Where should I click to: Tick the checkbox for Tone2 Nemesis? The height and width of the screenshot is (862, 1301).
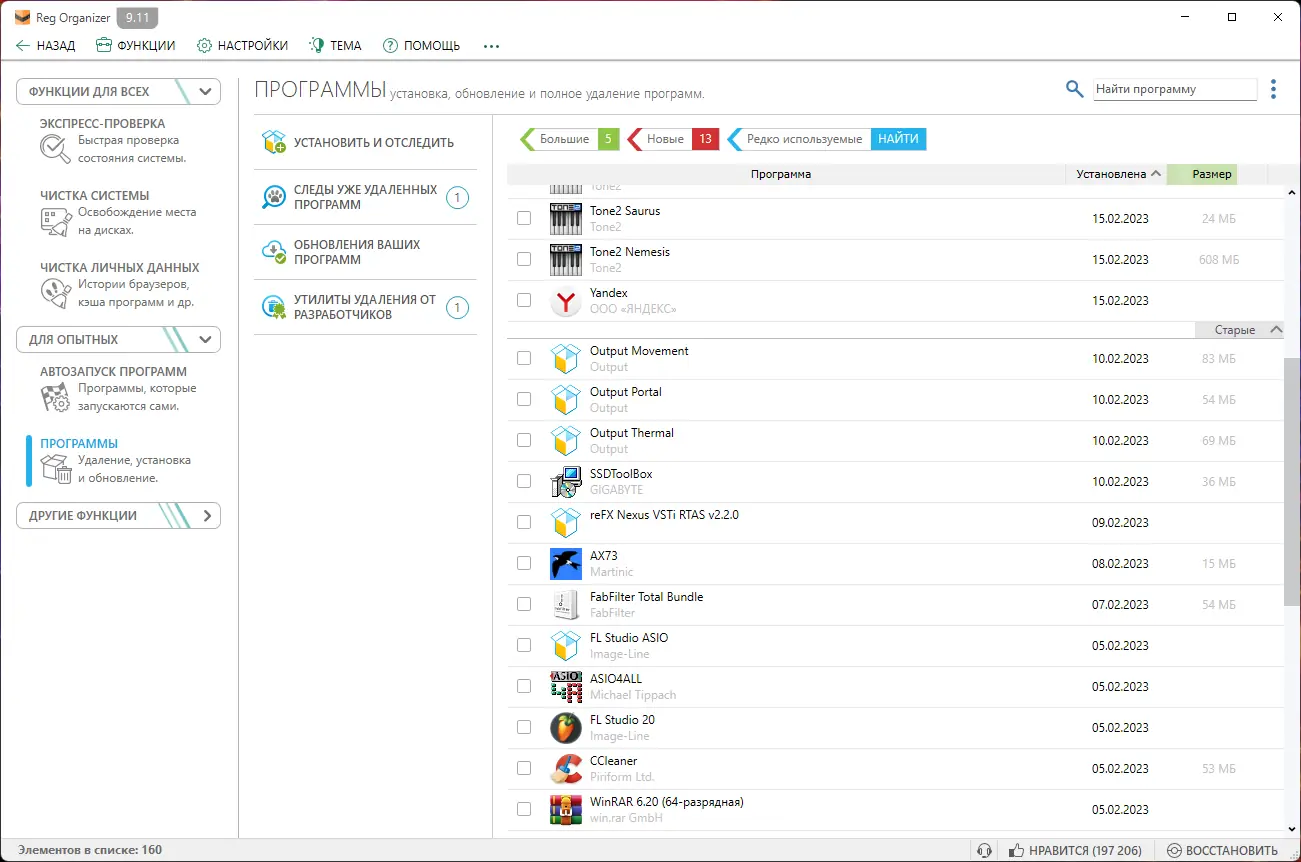point(524,259)
